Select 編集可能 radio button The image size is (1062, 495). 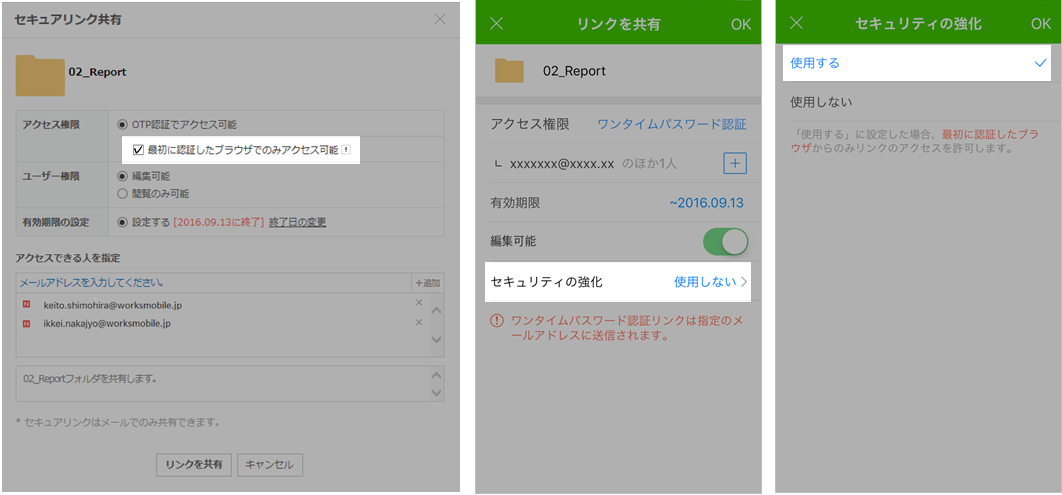pos(122,177)
